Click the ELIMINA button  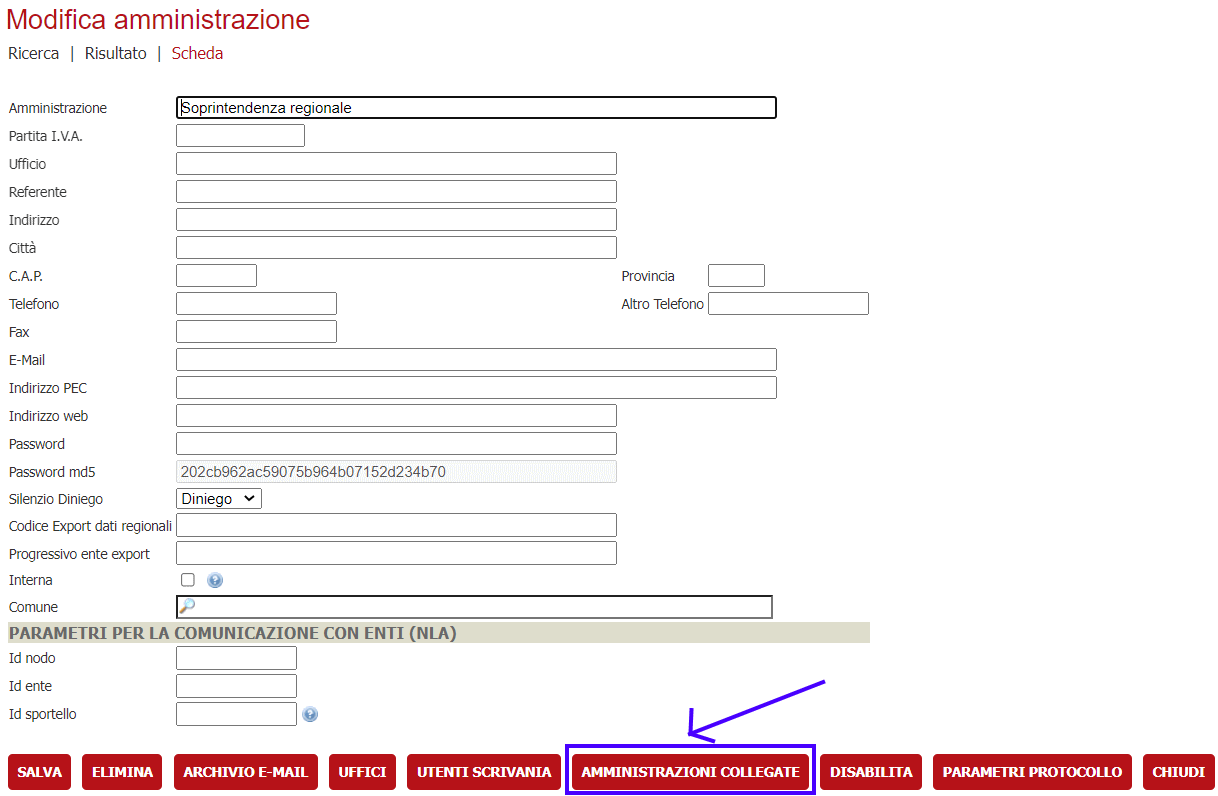tap(121, 771)
